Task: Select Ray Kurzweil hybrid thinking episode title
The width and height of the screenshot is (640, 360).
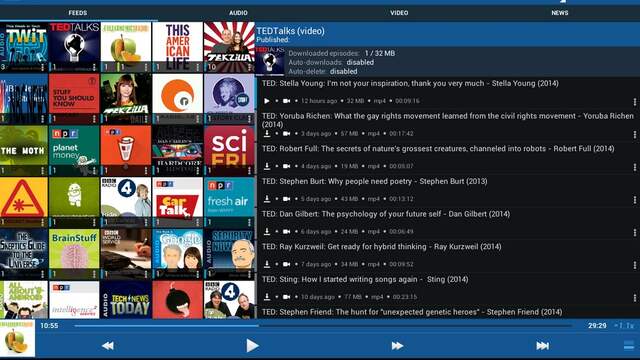Action: [x=382, y=247]
